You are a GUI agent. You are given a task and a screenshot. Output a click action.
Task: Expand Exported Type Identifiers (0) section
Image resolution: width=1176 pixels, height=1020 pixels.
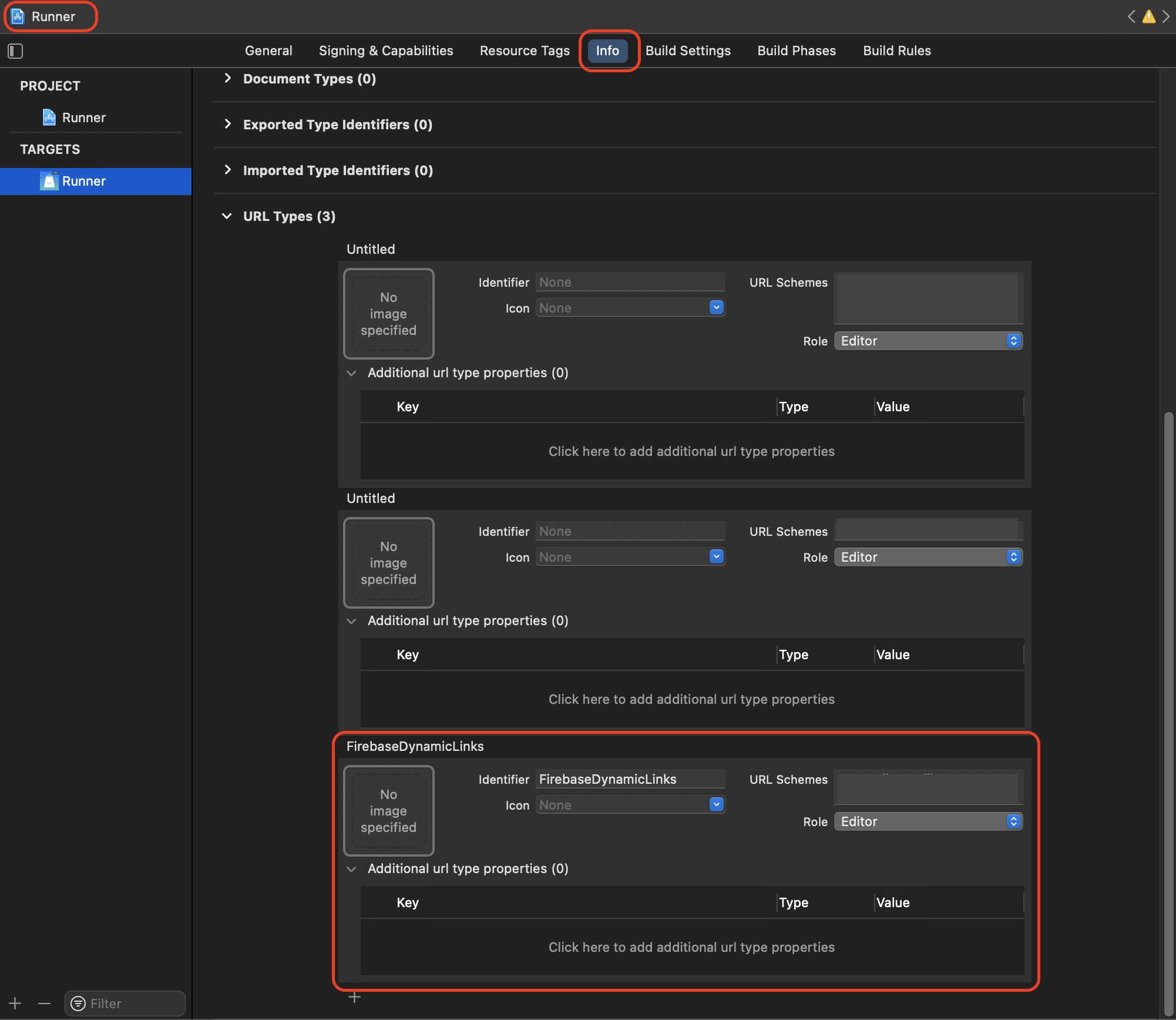[228, 124]
